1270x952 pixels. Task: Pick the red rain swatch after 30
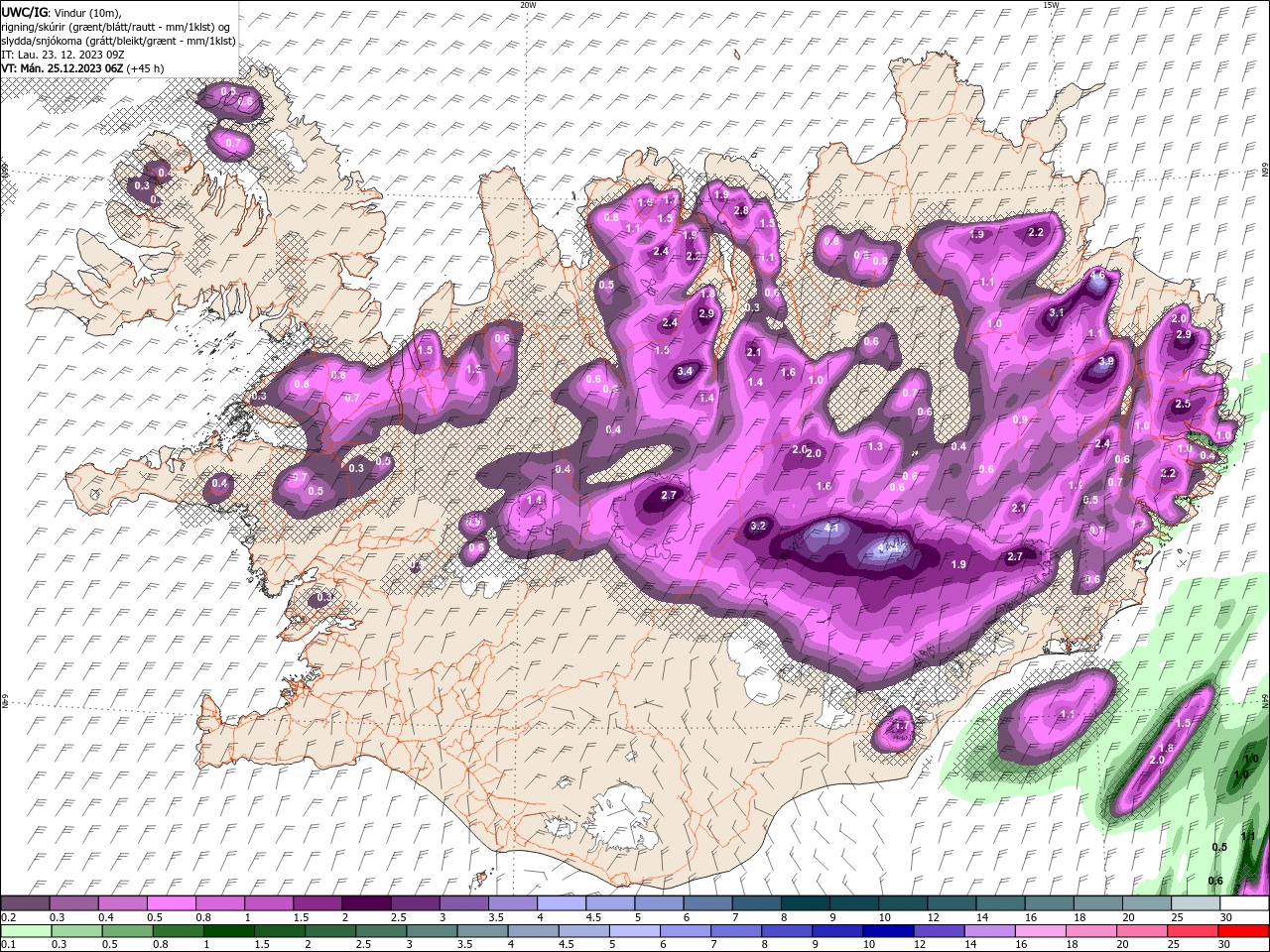(x=1241, y=930)
